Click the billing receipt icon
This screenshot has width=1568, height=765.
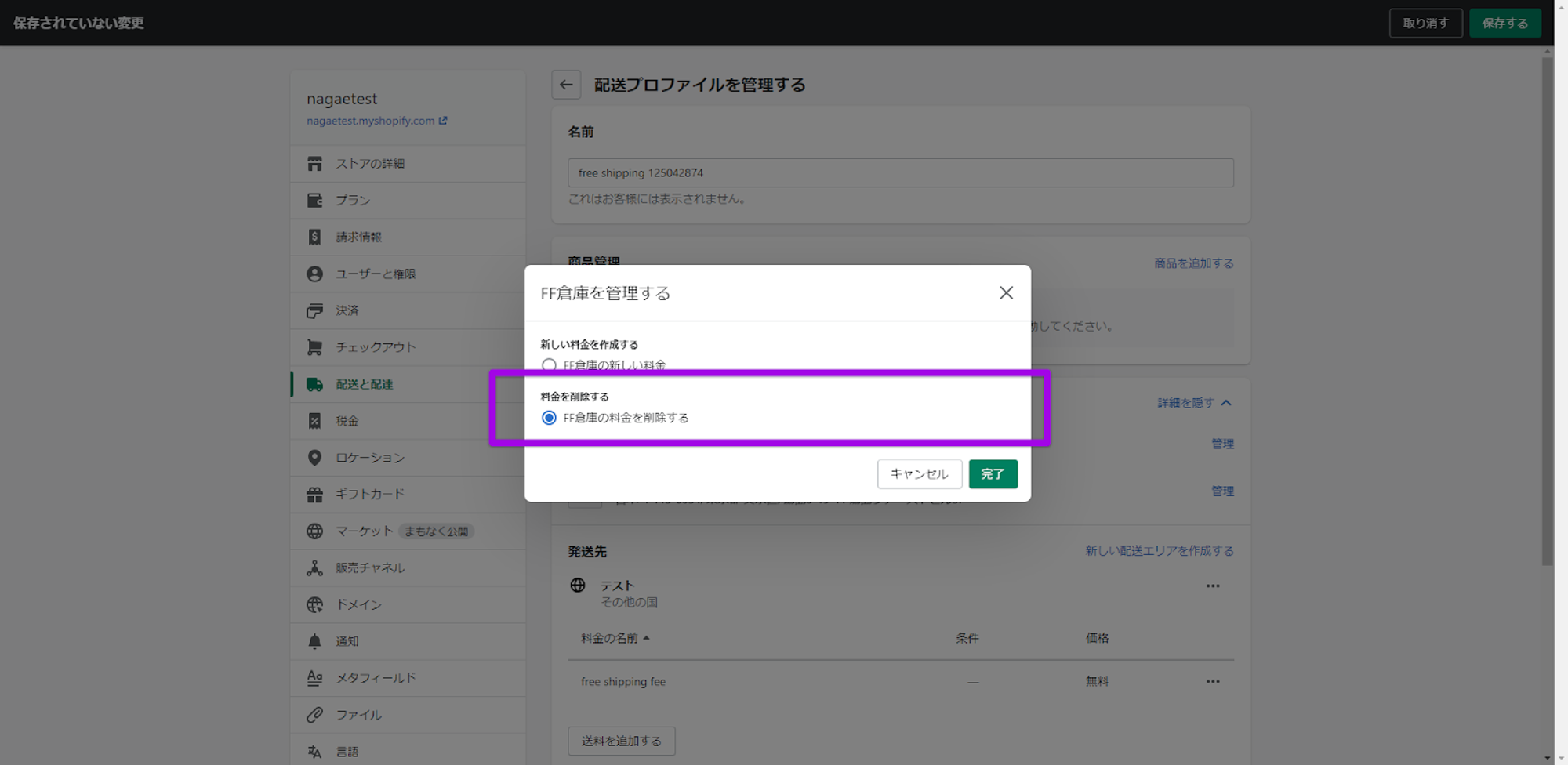pyautogui.click(x=314, y=237)
